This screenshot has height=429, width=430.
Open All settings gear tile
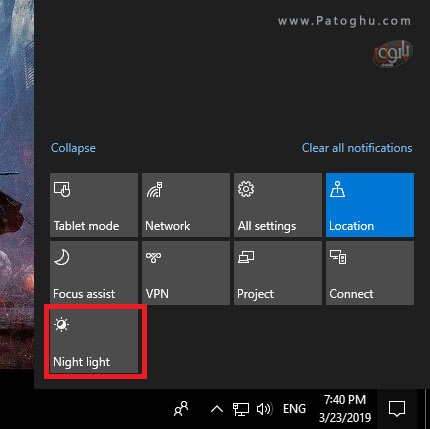[x=278, y=205]
